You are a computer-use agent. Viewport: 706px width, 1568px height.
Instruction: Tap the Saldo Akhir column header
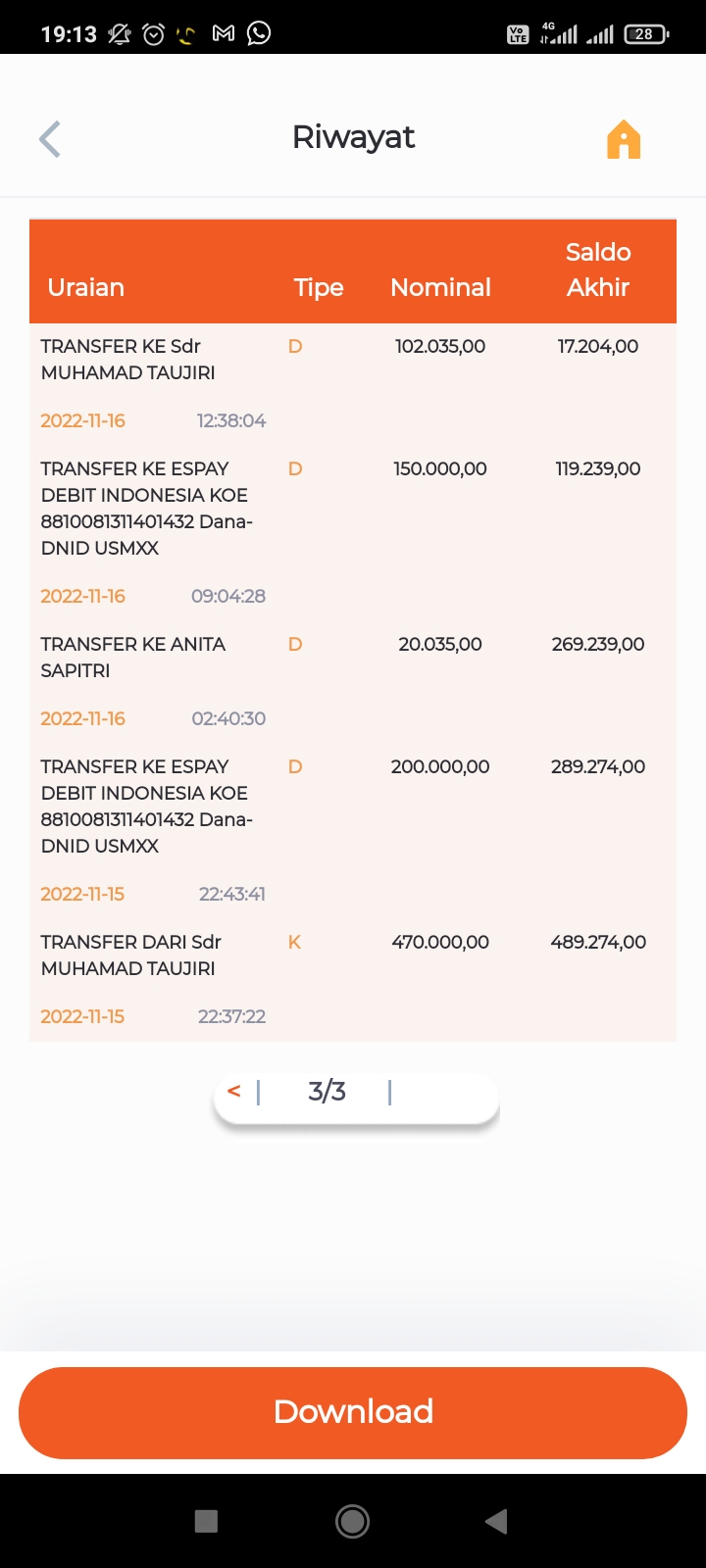(x=598, y=269)
